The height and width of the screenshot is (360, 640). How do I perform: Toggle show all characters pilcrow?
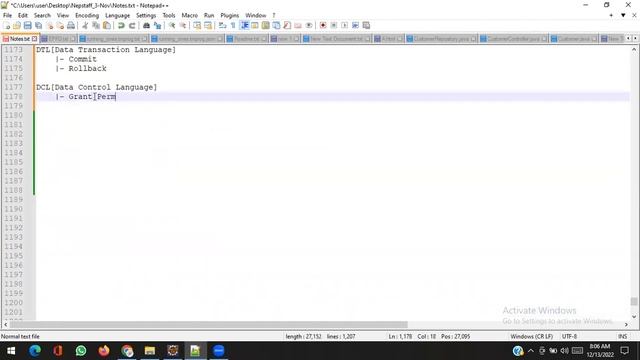[x=233, y=26]
